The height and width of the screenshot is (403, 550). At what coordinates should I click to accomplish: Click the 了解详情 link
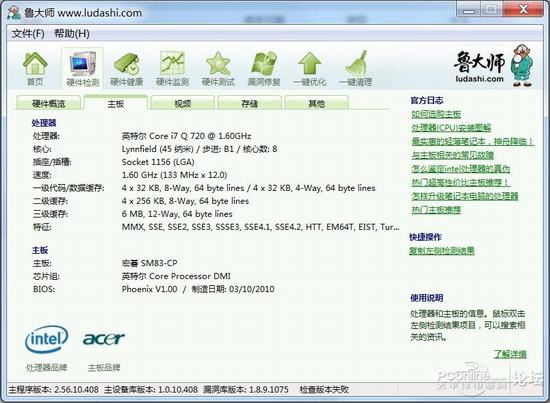tap(510, 354)
